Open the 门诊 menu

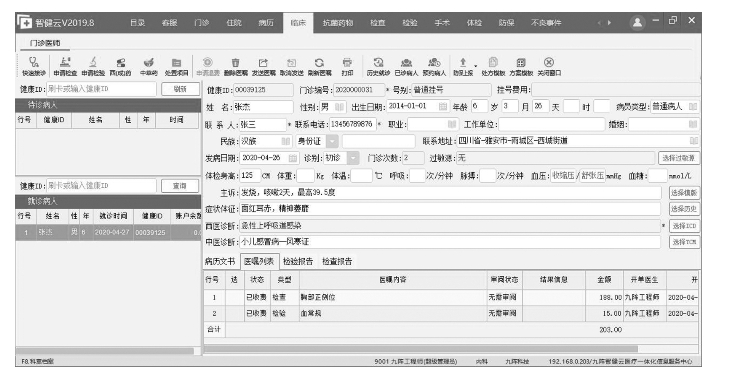201,23
